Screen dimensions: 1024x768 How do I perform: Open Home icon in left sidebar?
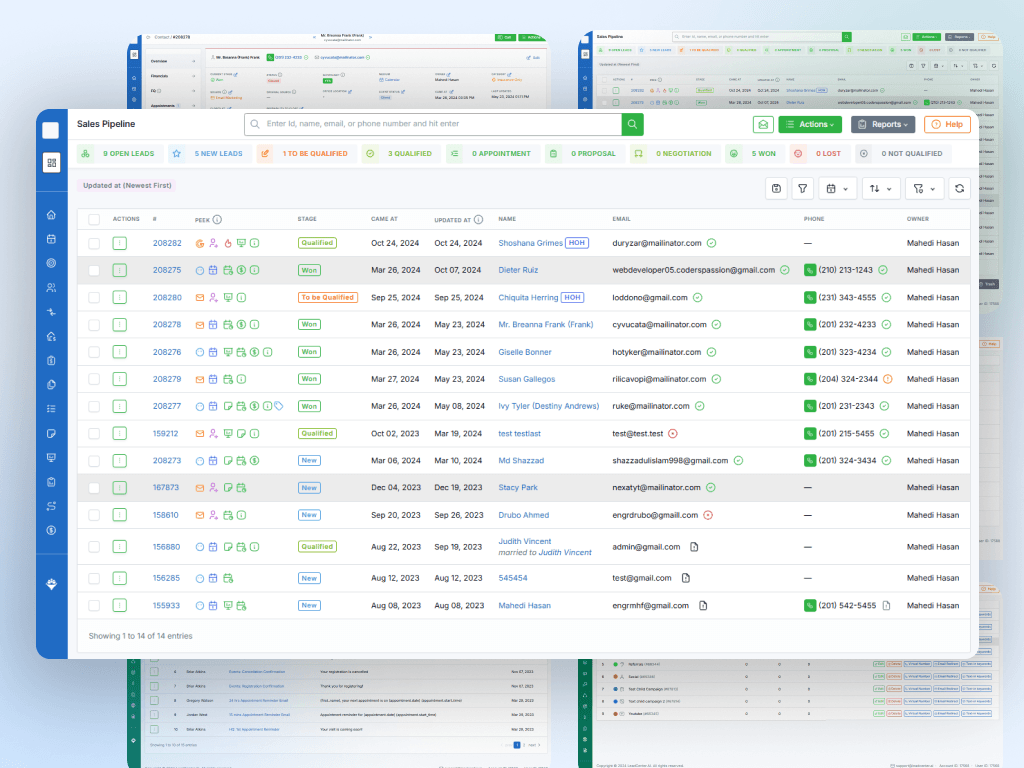click(52, 215)
